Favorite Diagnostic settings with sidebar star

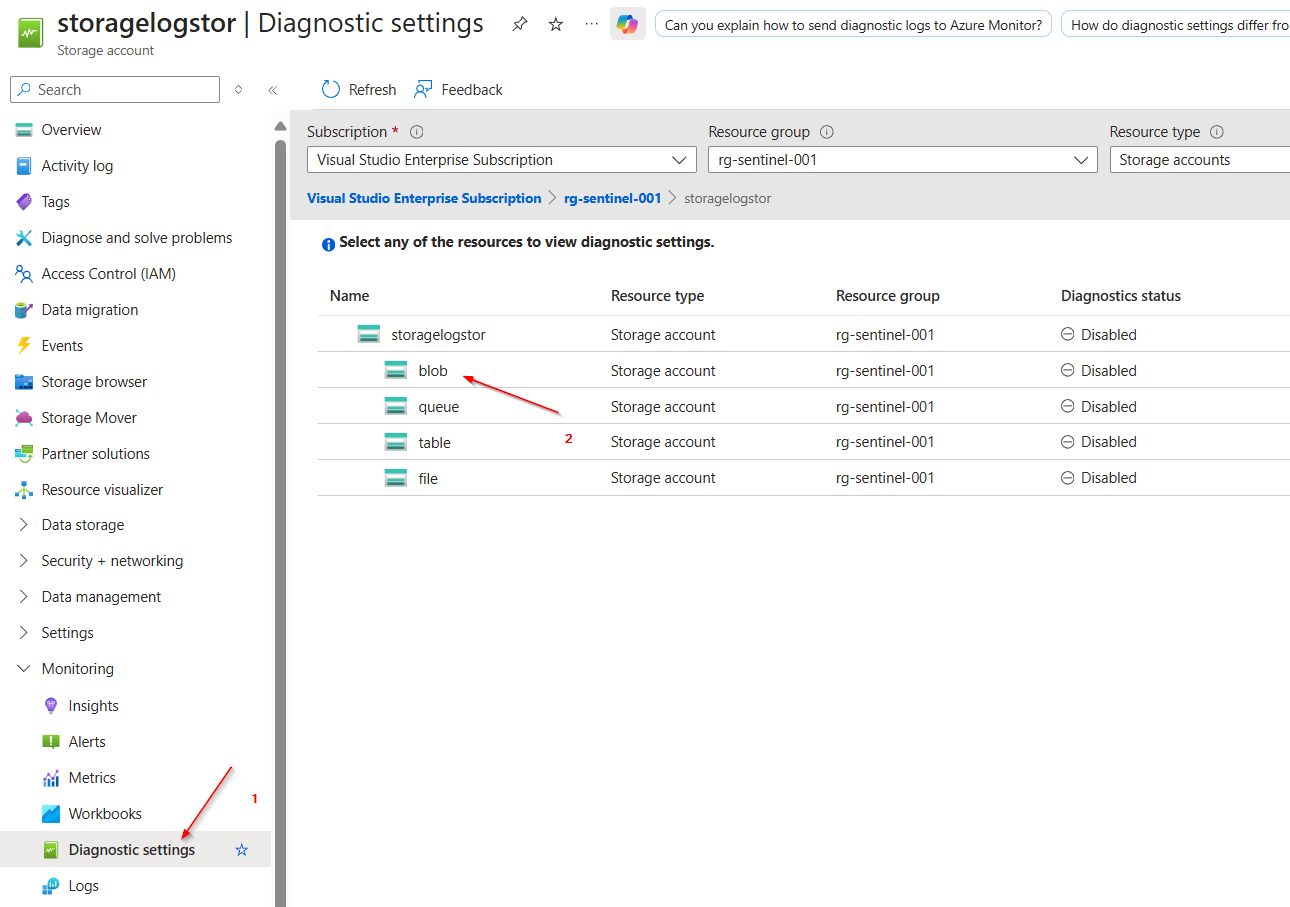click(x=241, y=850)
